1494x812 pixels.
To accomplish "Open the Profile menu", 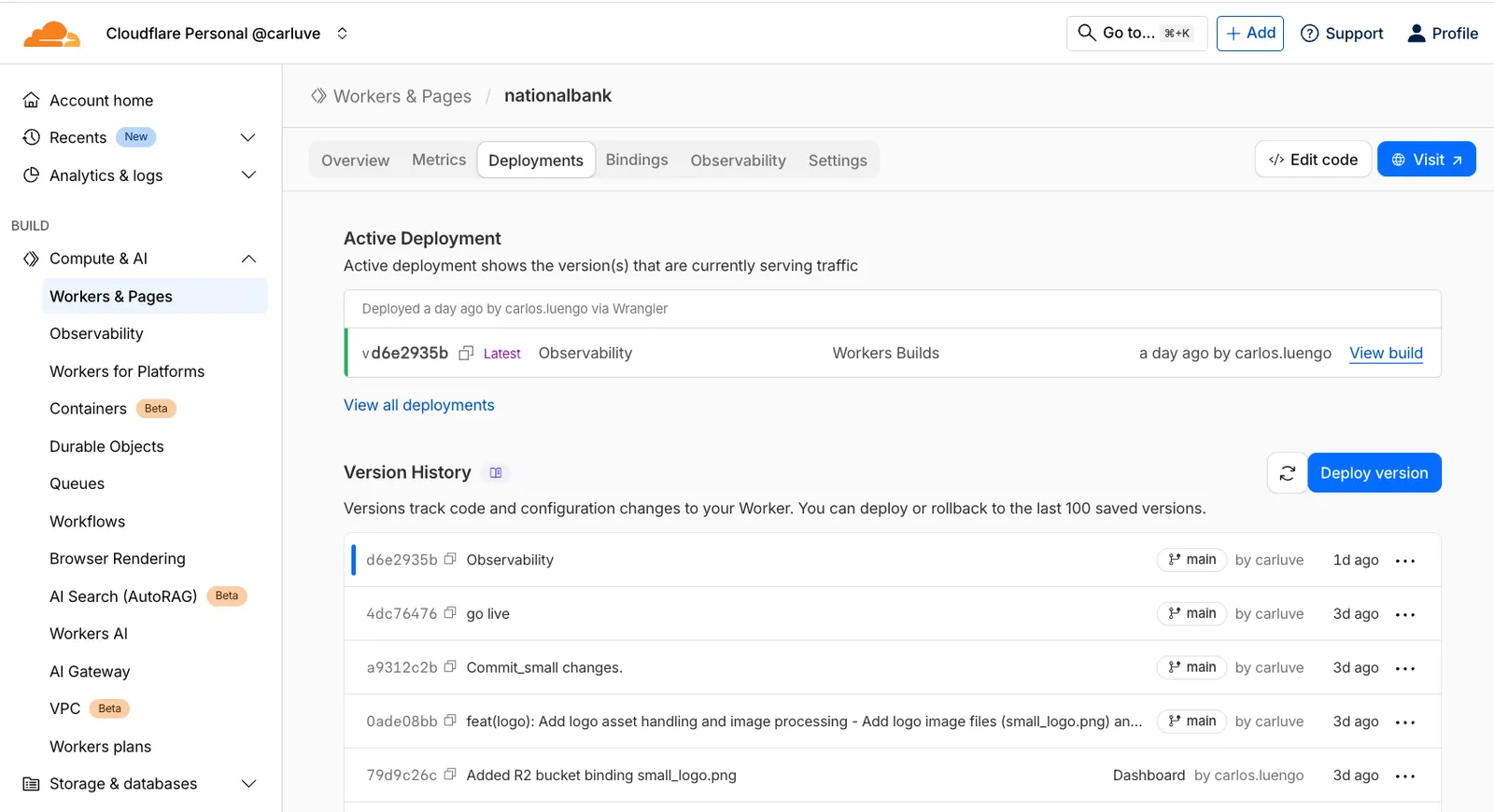I will click(1443, 34).
